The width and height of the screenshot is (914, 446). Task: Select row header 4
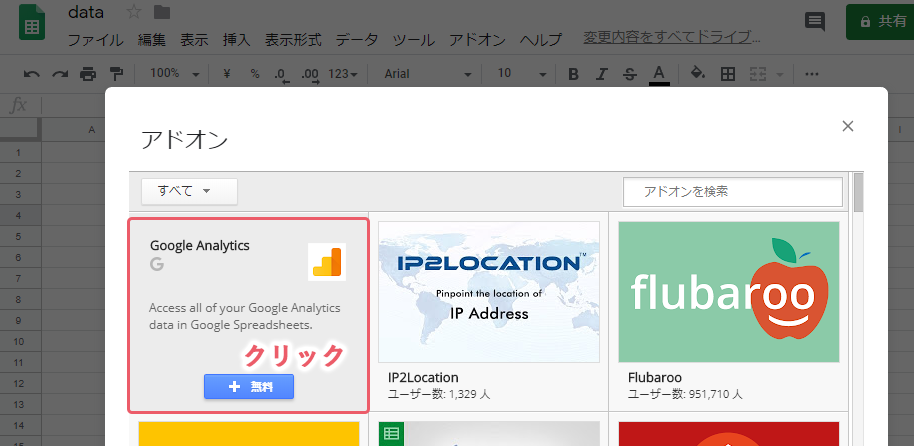click(19, 215)
